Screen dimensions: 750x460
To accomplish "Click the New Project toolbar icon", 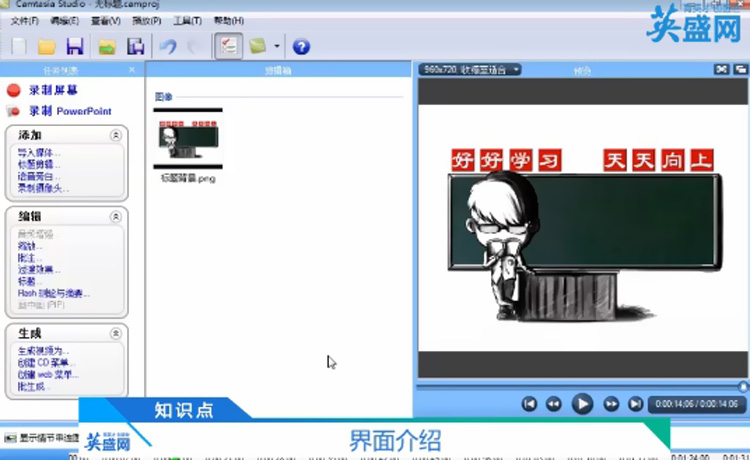I will pos(19,46).
